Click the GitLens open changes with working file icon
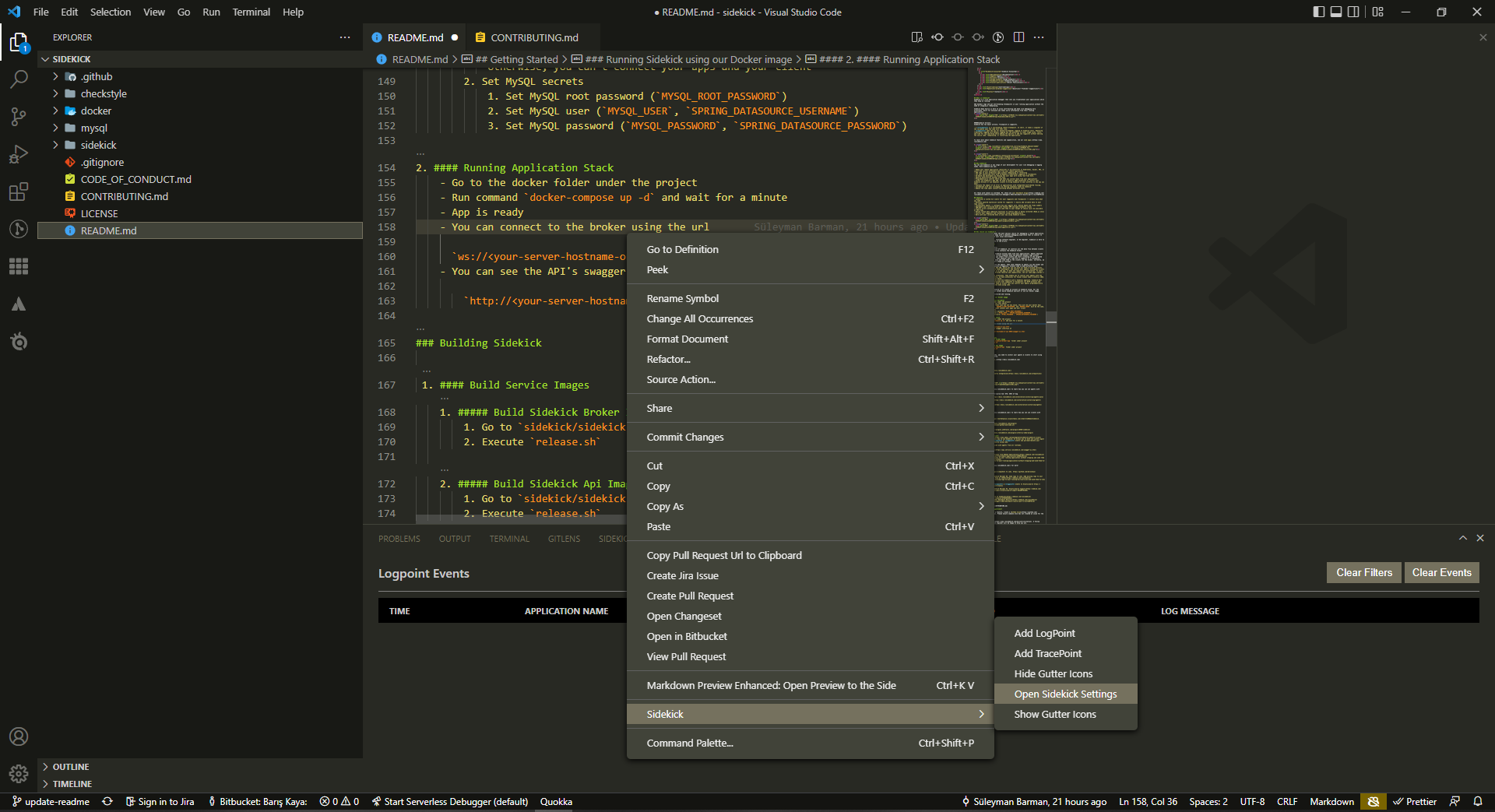 [x=958, y=37]
